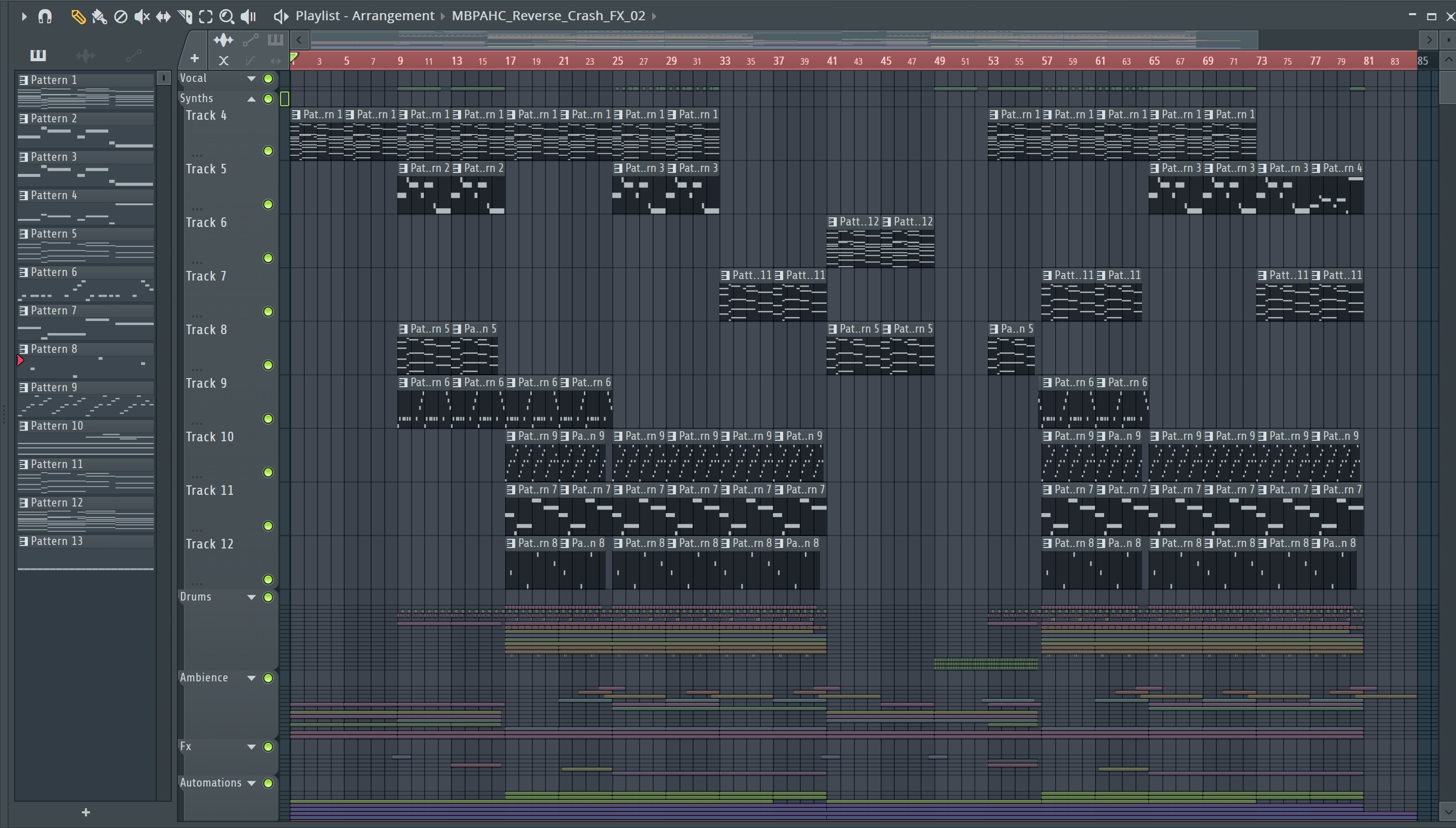Mute the Synths track green LED
This screenshot has width=1456, height=828.
point(268,99)
